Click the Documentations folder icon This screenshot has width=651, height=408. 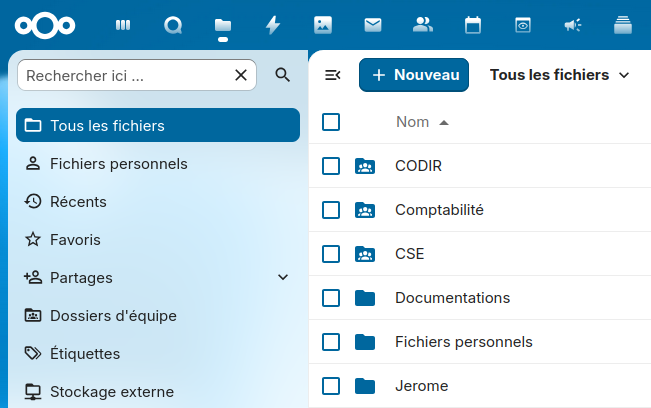[365, 298]
